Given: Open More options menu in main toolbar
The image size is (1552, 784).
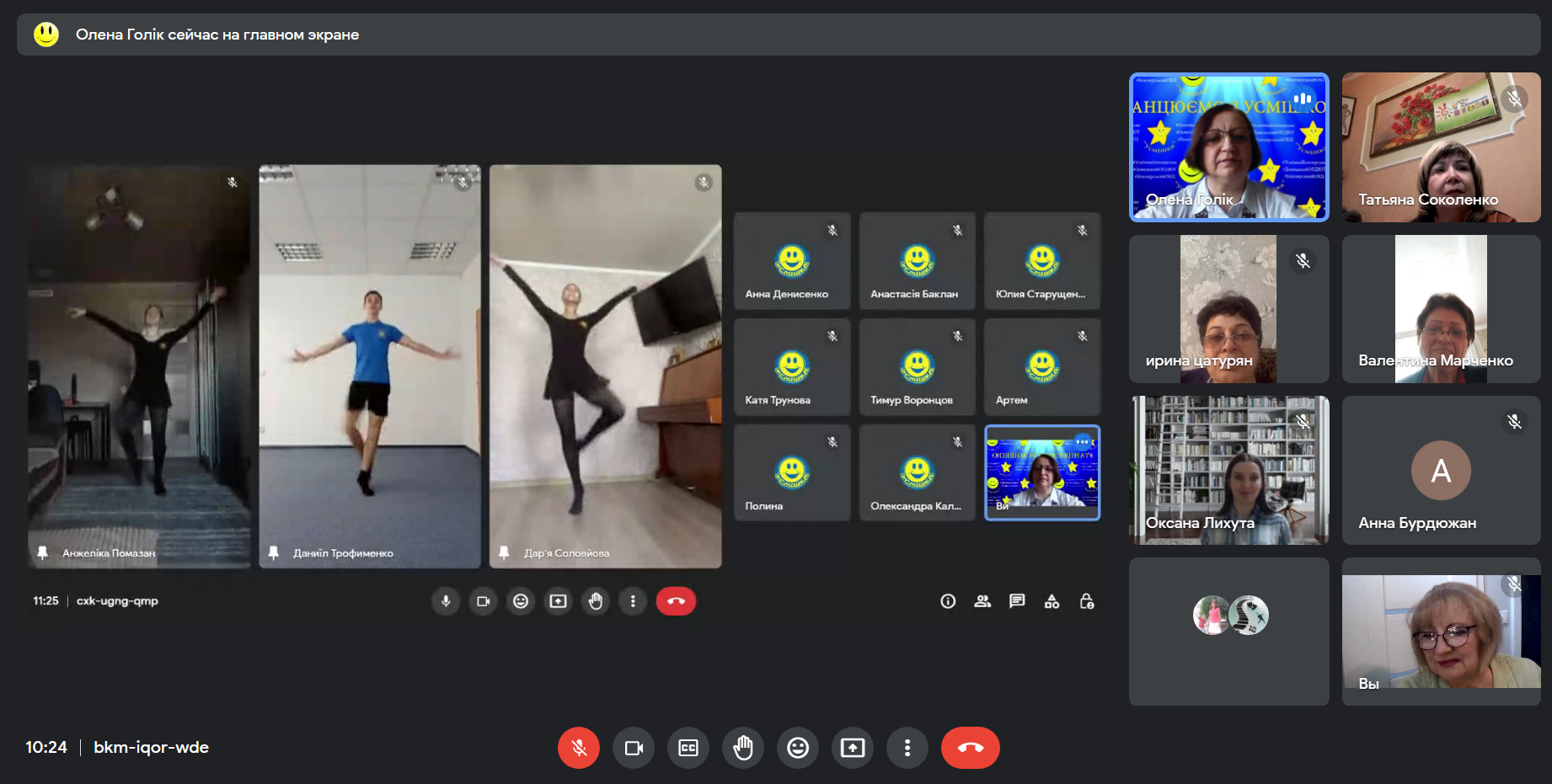Looking at the screenshot, I should pyautogui.click(x=907, y=748).
